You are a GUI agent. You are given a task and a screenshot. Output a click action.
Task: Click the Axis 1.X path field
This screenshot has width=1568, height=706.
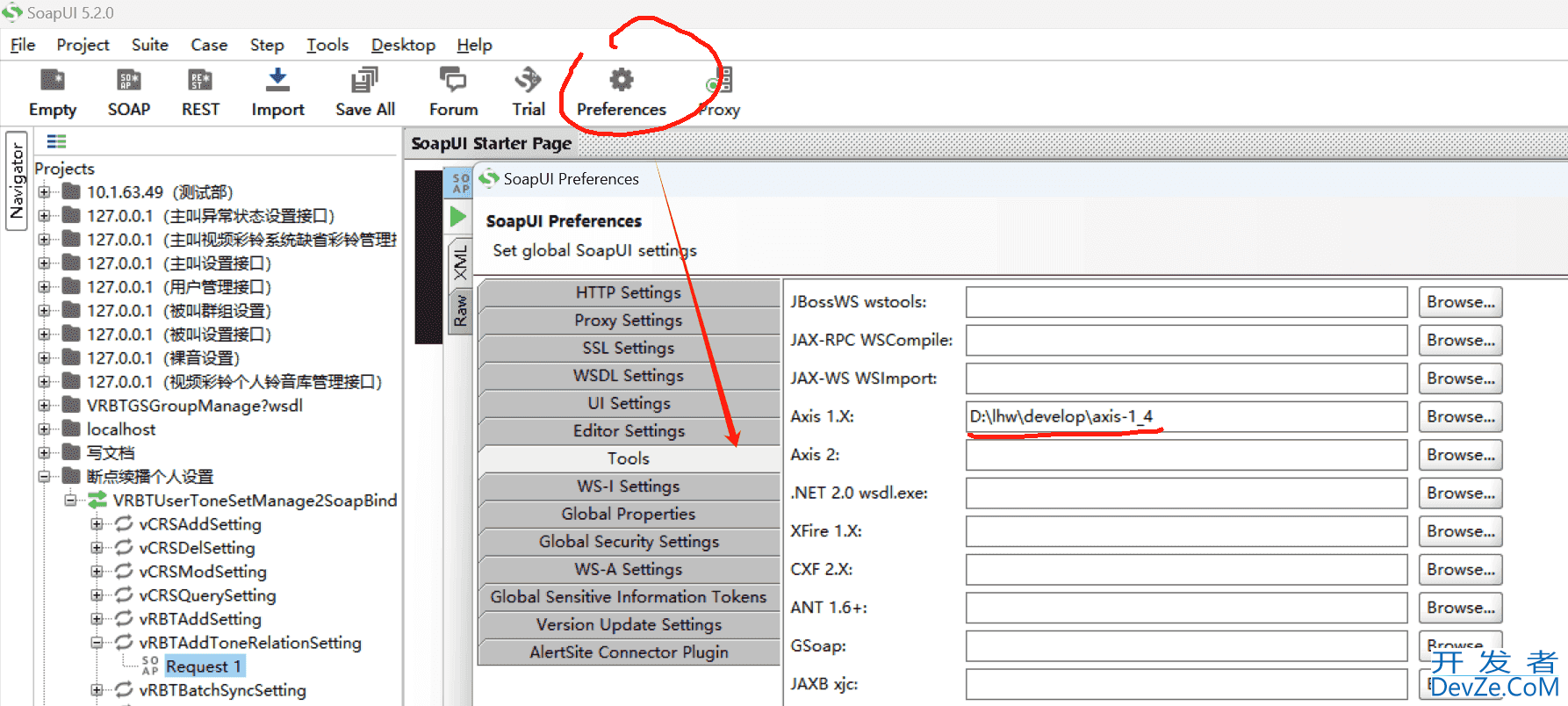click(x=1187, y=417)
